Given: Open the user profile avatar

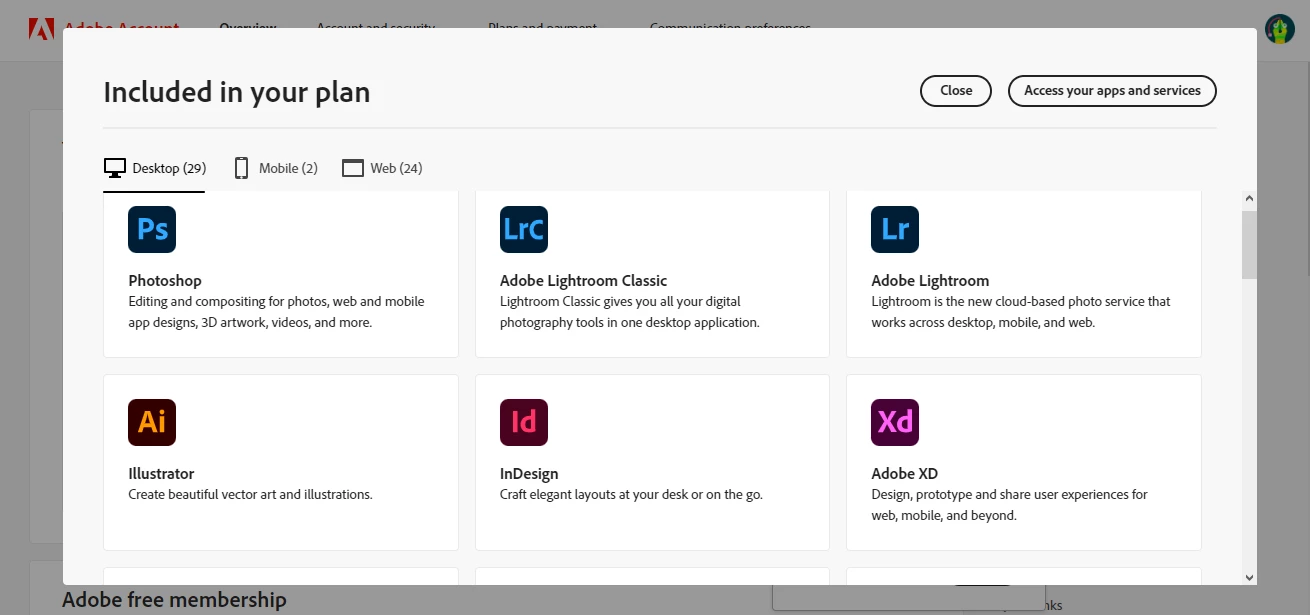Looking at the screenshot, I should [x=1280, y=29].
